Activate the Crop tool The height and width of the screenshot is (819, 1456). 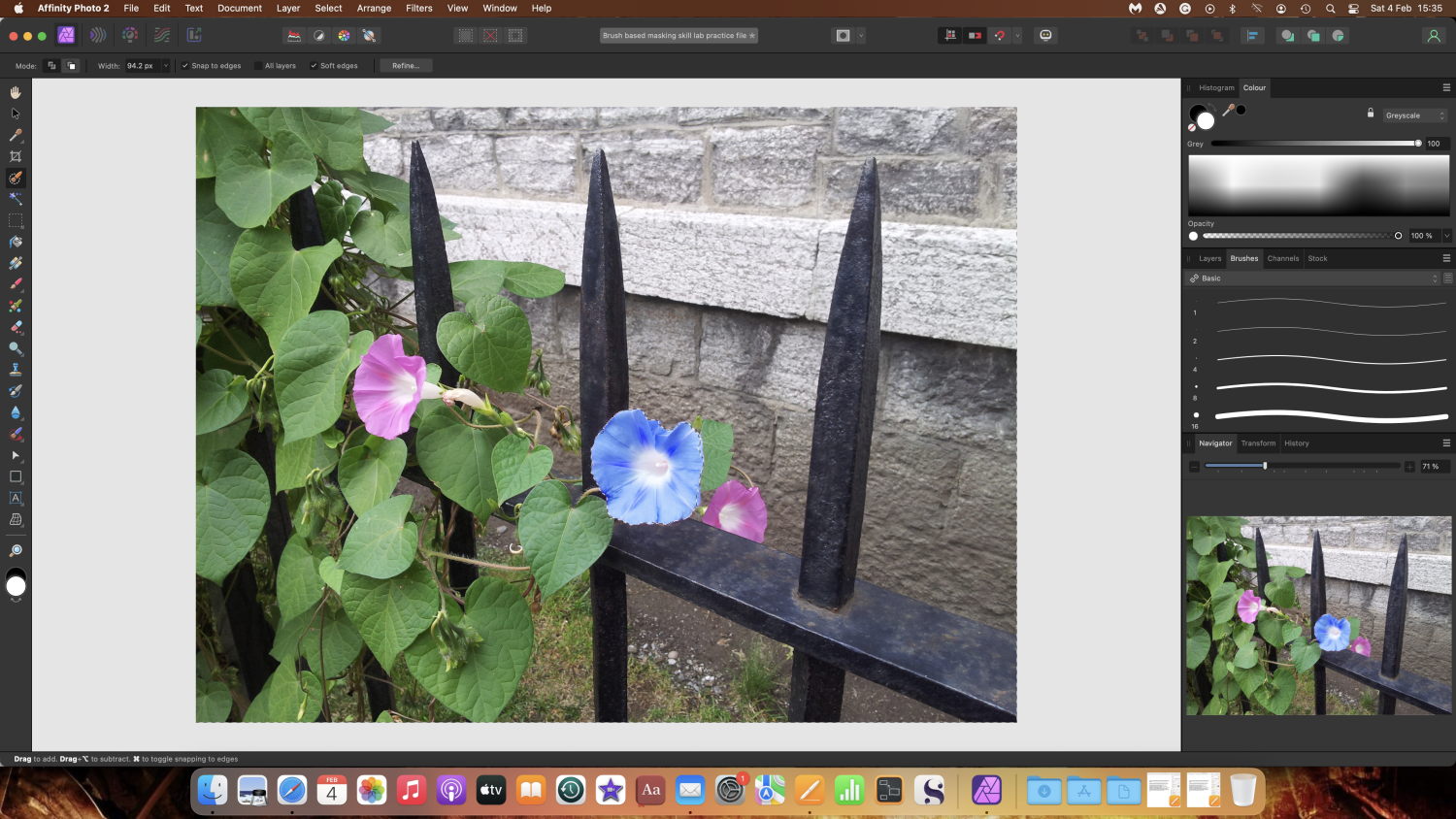[x=15, y=155]
